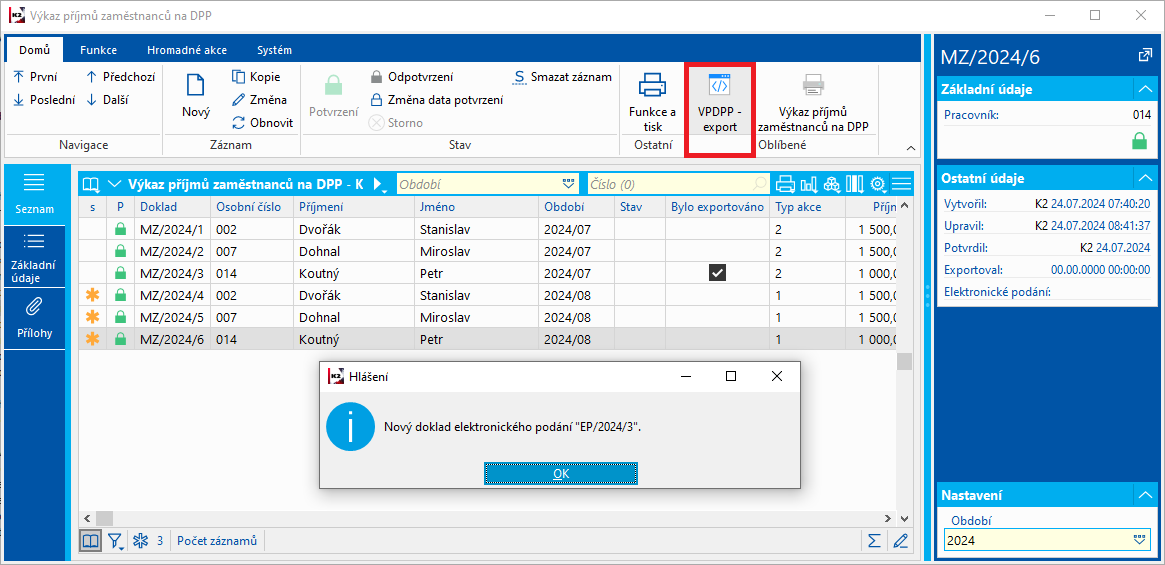Click the printer icon in the table toolbar

785,184
